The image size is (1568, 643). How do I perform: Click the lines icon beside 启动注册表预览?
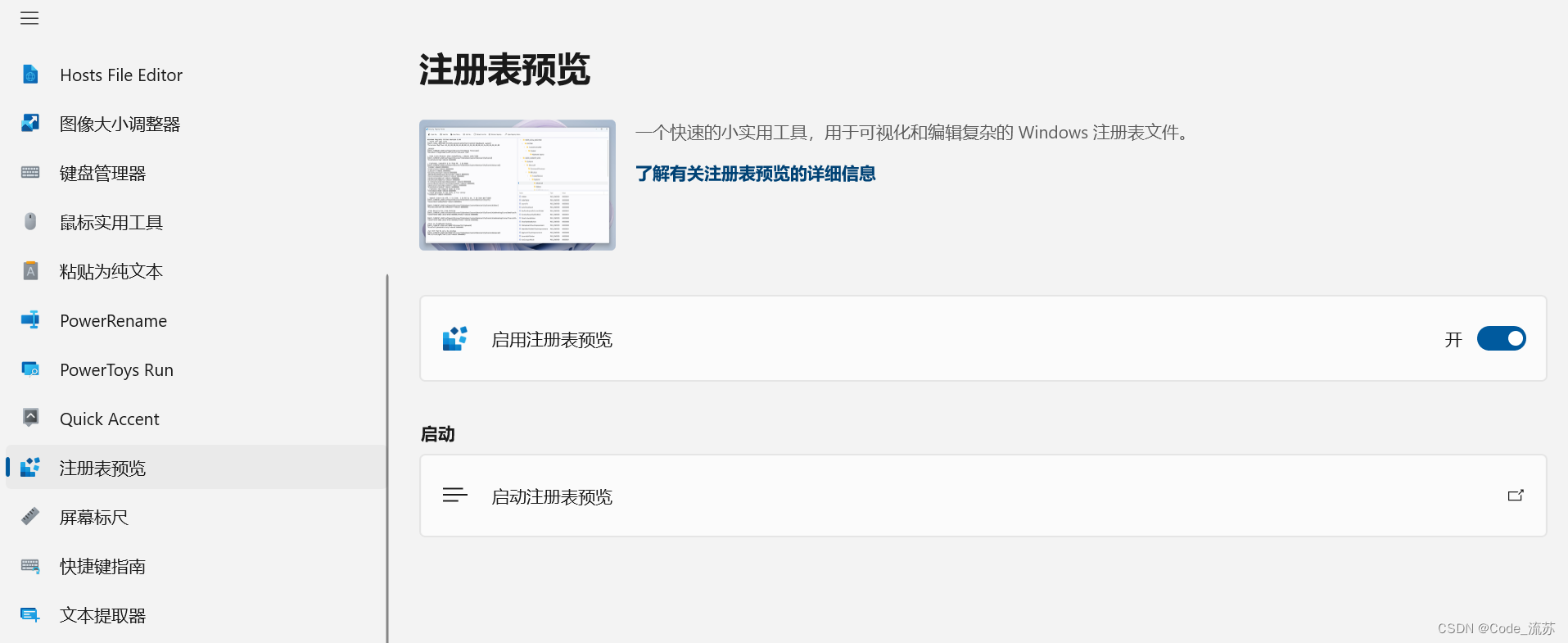[455, 495]
